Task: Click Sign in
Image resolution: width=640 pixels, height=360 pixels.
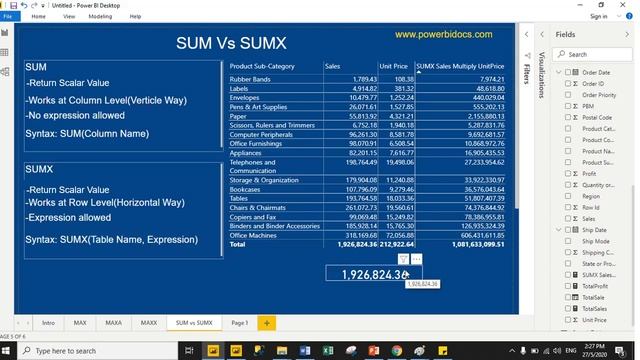Action: point(598,16)
